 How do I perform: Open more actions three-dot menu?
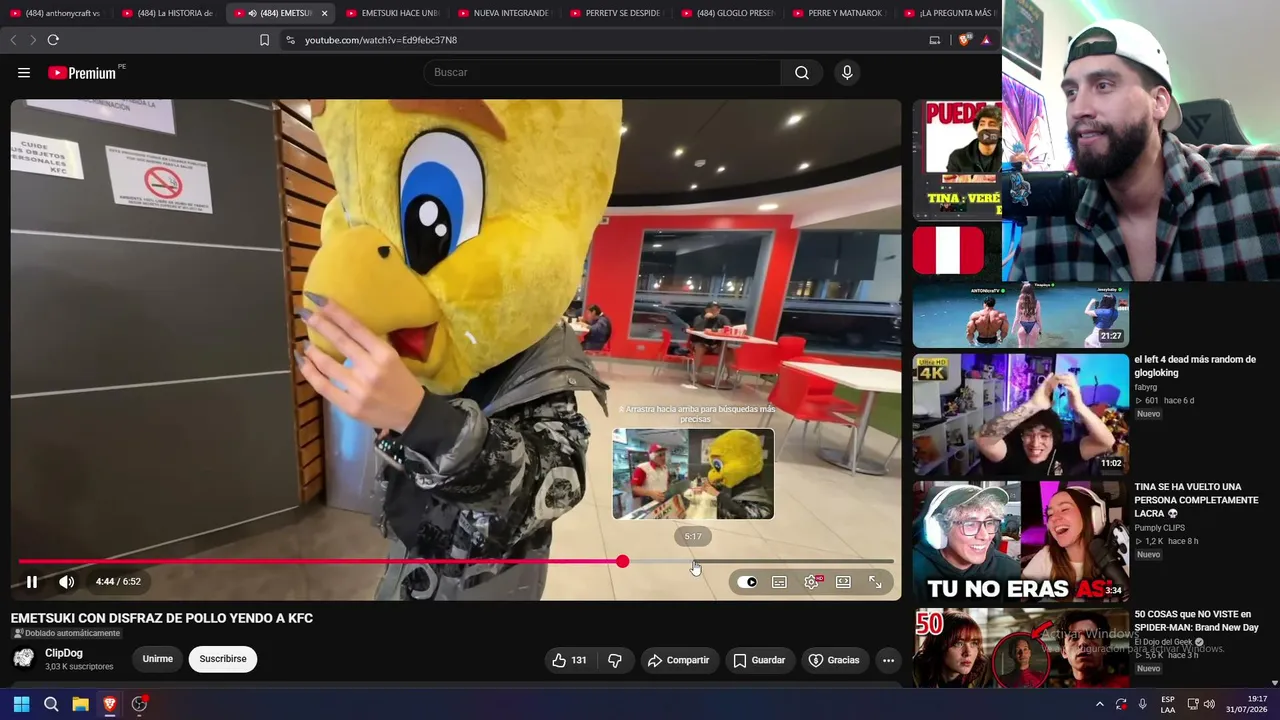[x=888, y=660]
